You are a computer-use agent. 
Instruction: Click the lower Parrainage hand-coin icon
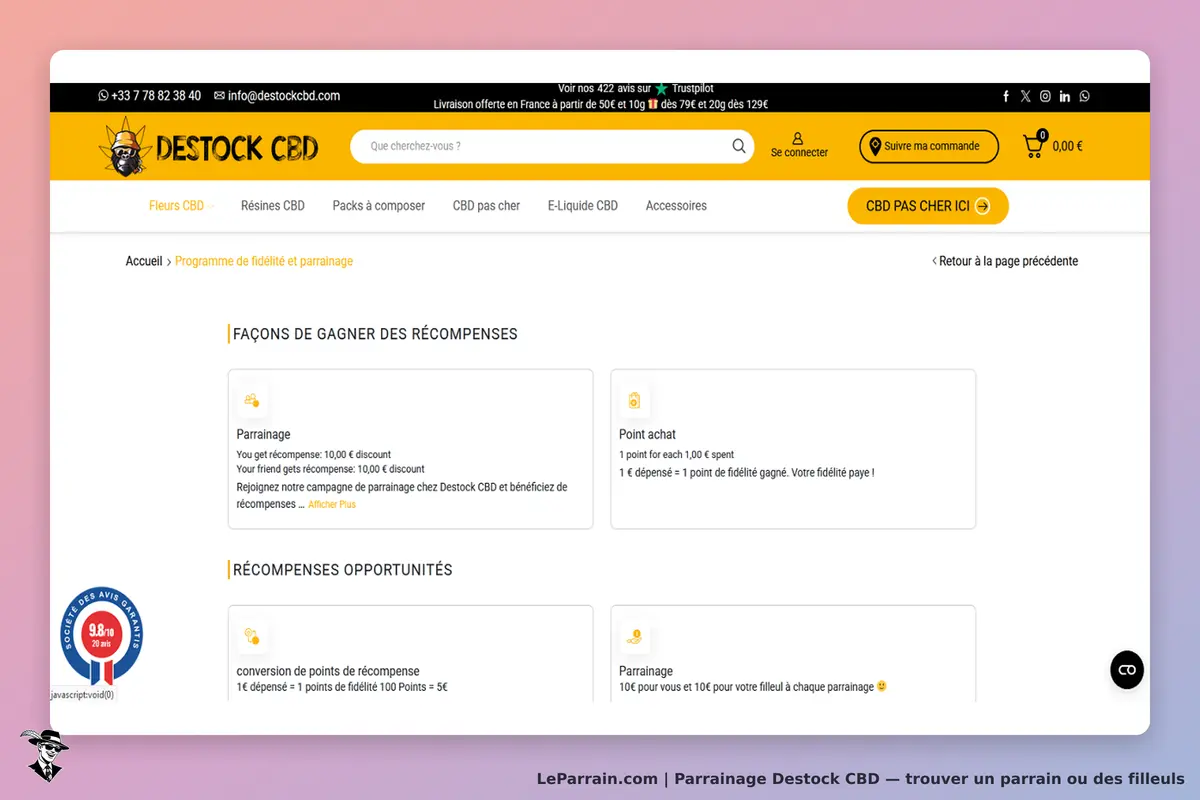pyautogui.click(x=634, y=636)
